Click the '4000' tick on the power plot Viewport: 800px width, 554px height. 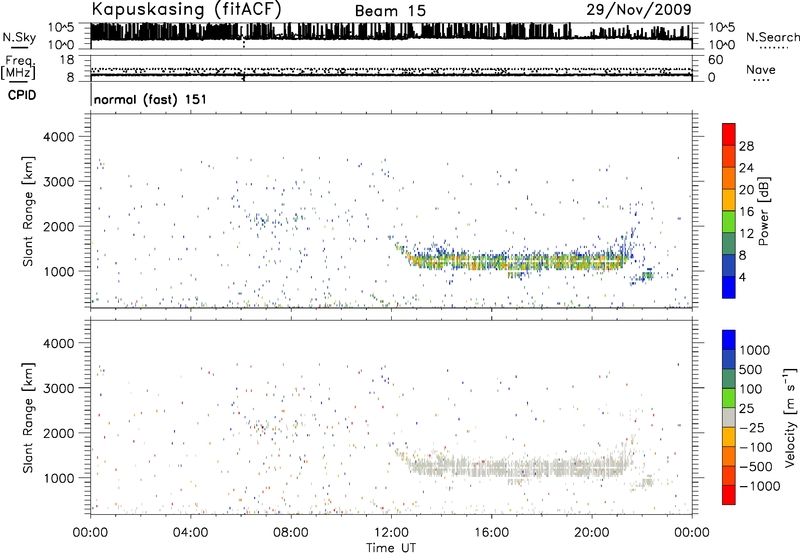(x=59, y=137)
